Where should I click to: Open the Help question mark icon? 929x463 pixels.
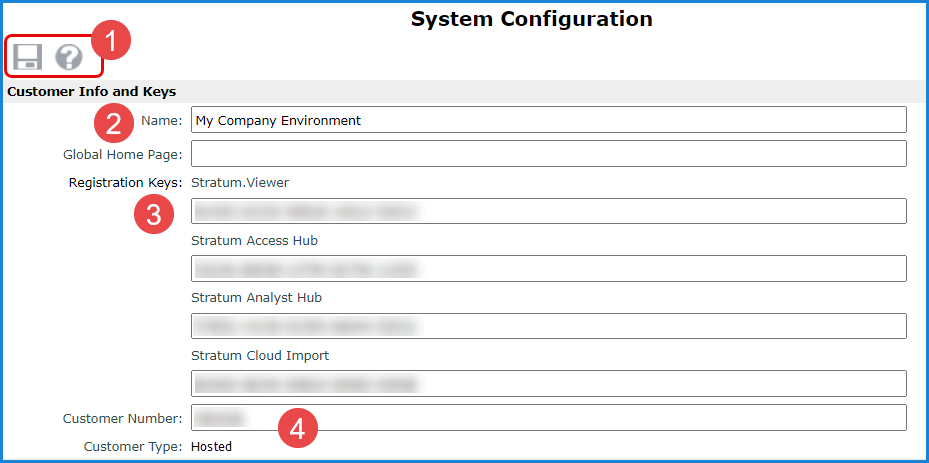coord(69,58)
